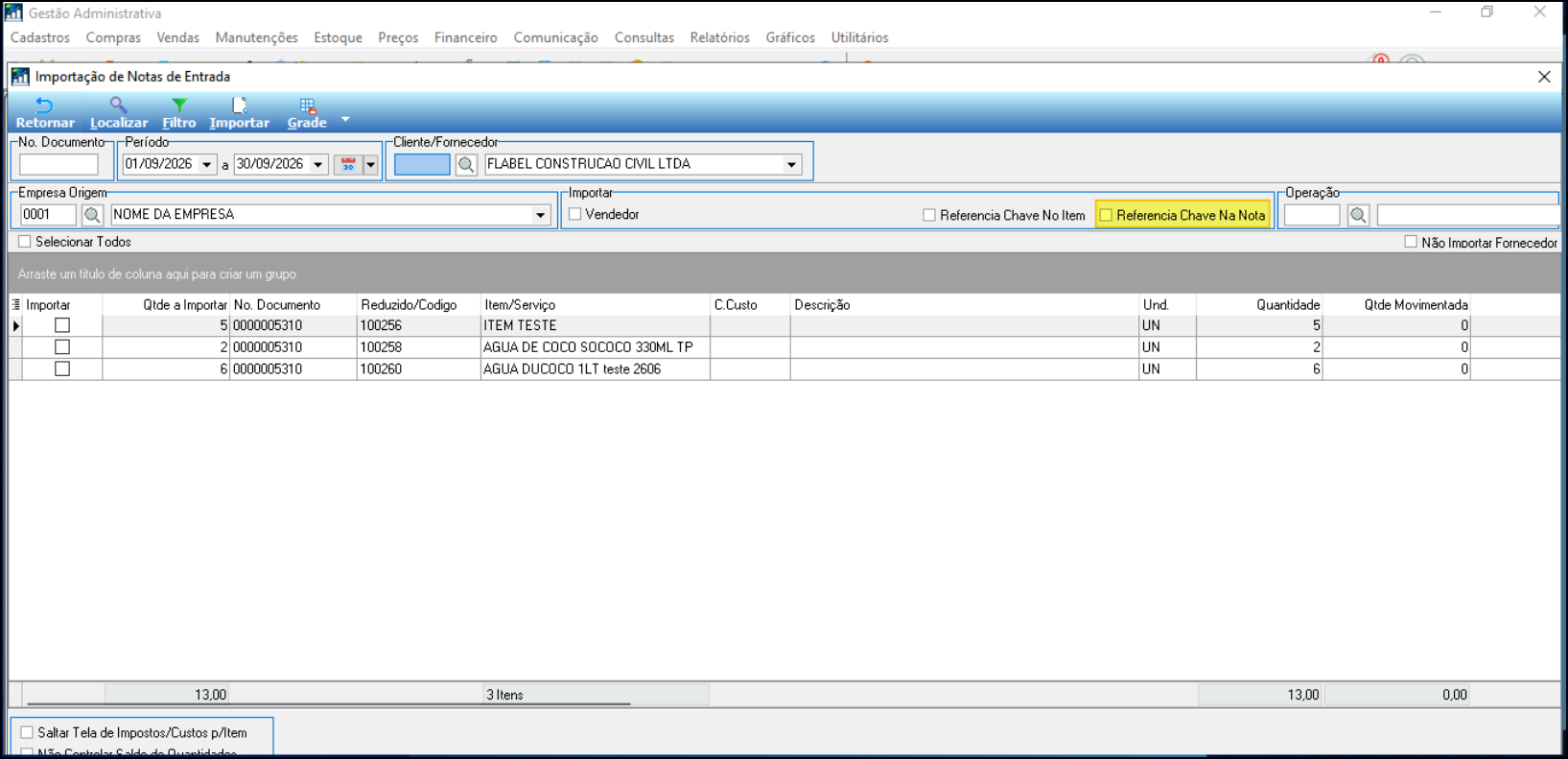Expand FLABEL CONSTRUCAO CIVIL LTDA dropdown
Image resolution: width=1568 pixels, height=759 pixels.
pyautogui.click(x=791, y=164)
